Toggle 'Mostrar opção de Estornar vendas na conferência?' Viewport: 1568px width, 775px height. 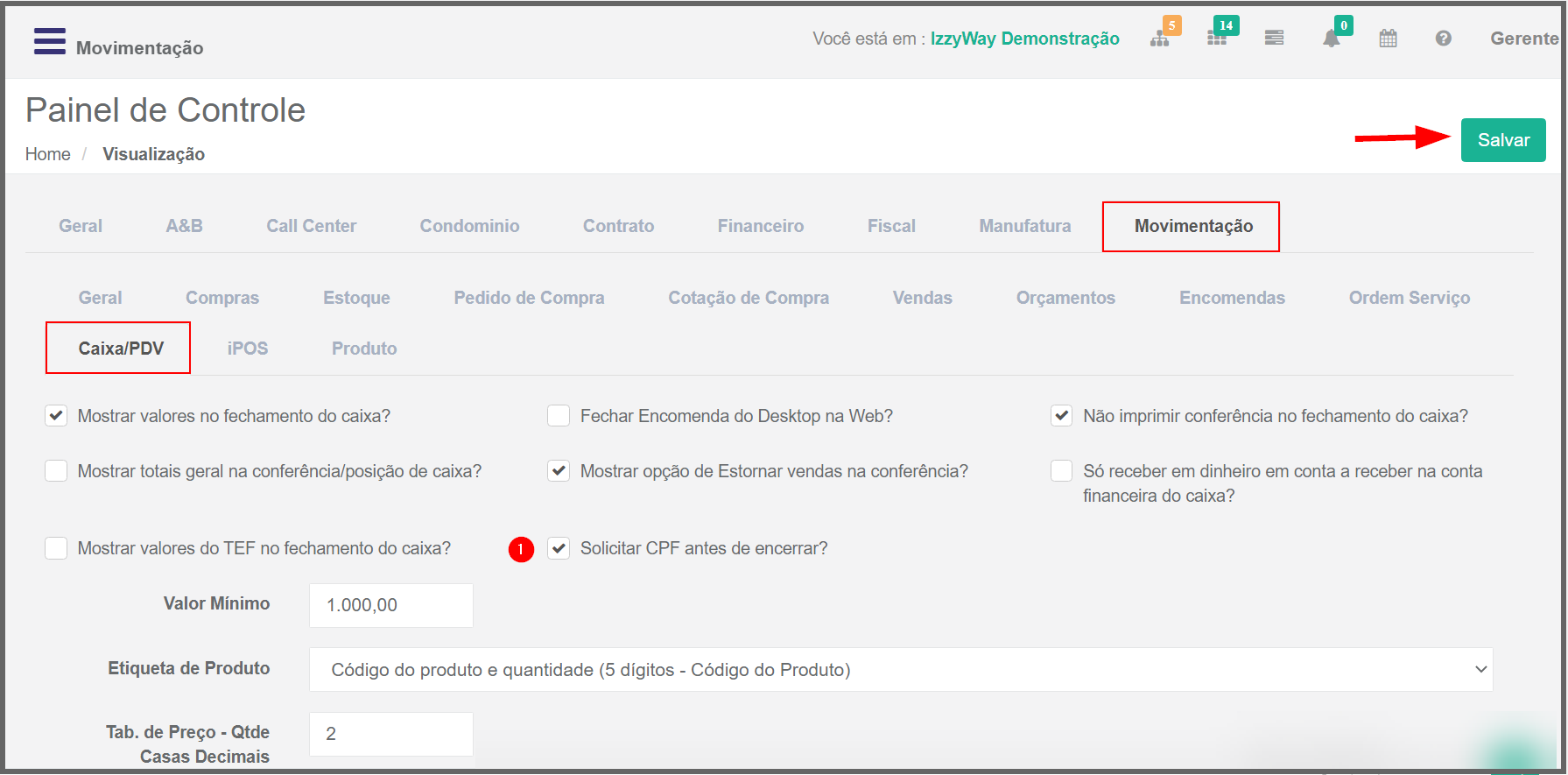(559, 471)
